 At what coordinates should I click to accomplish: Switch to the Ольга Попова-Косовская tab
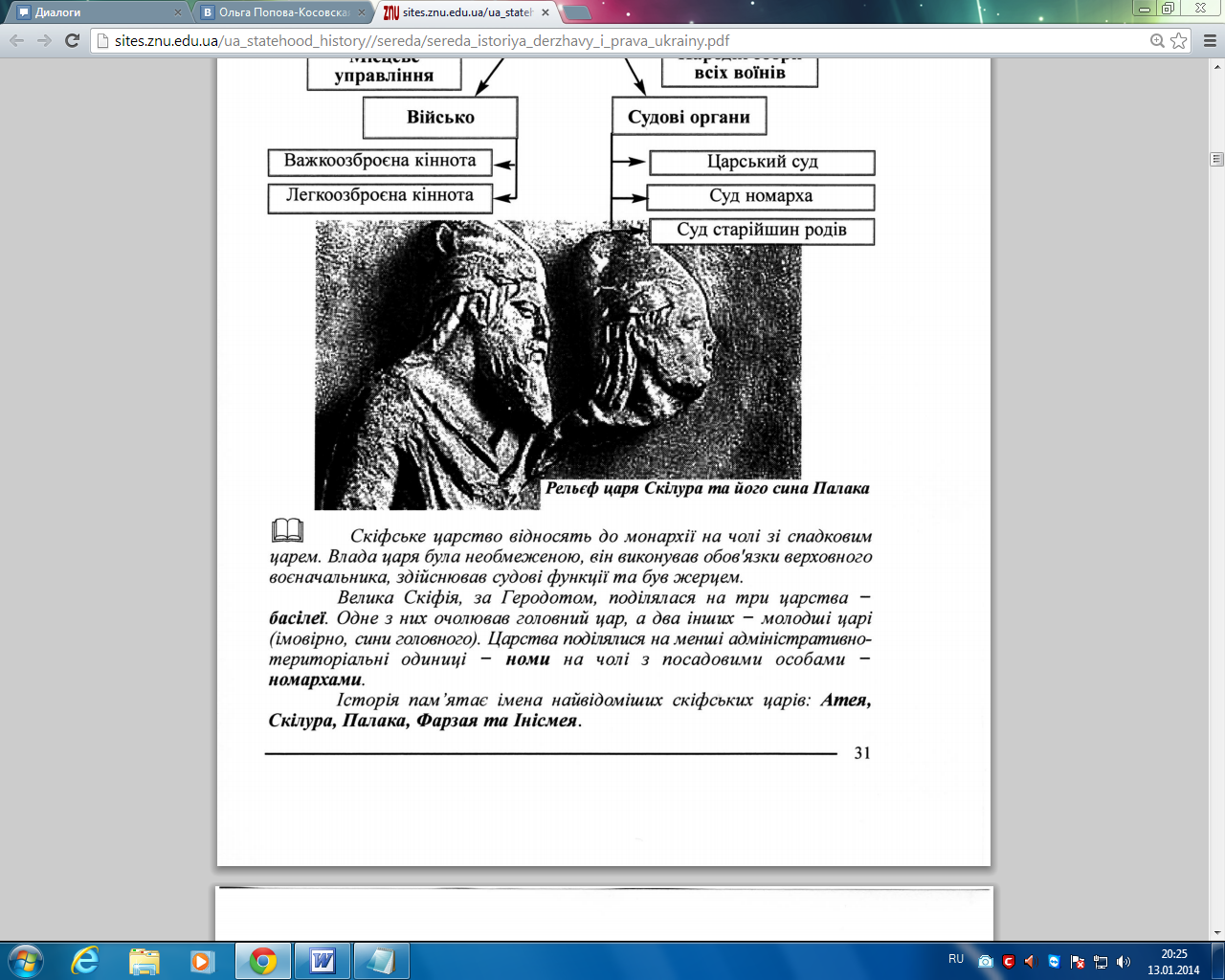tap(282, 12)
